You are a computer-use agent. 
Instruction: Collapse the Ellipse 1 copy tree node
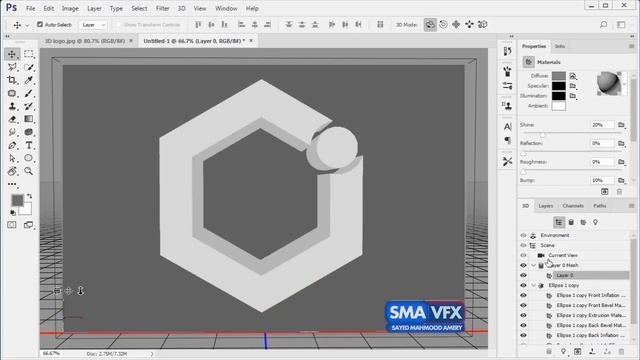click(x=533, y=285)
